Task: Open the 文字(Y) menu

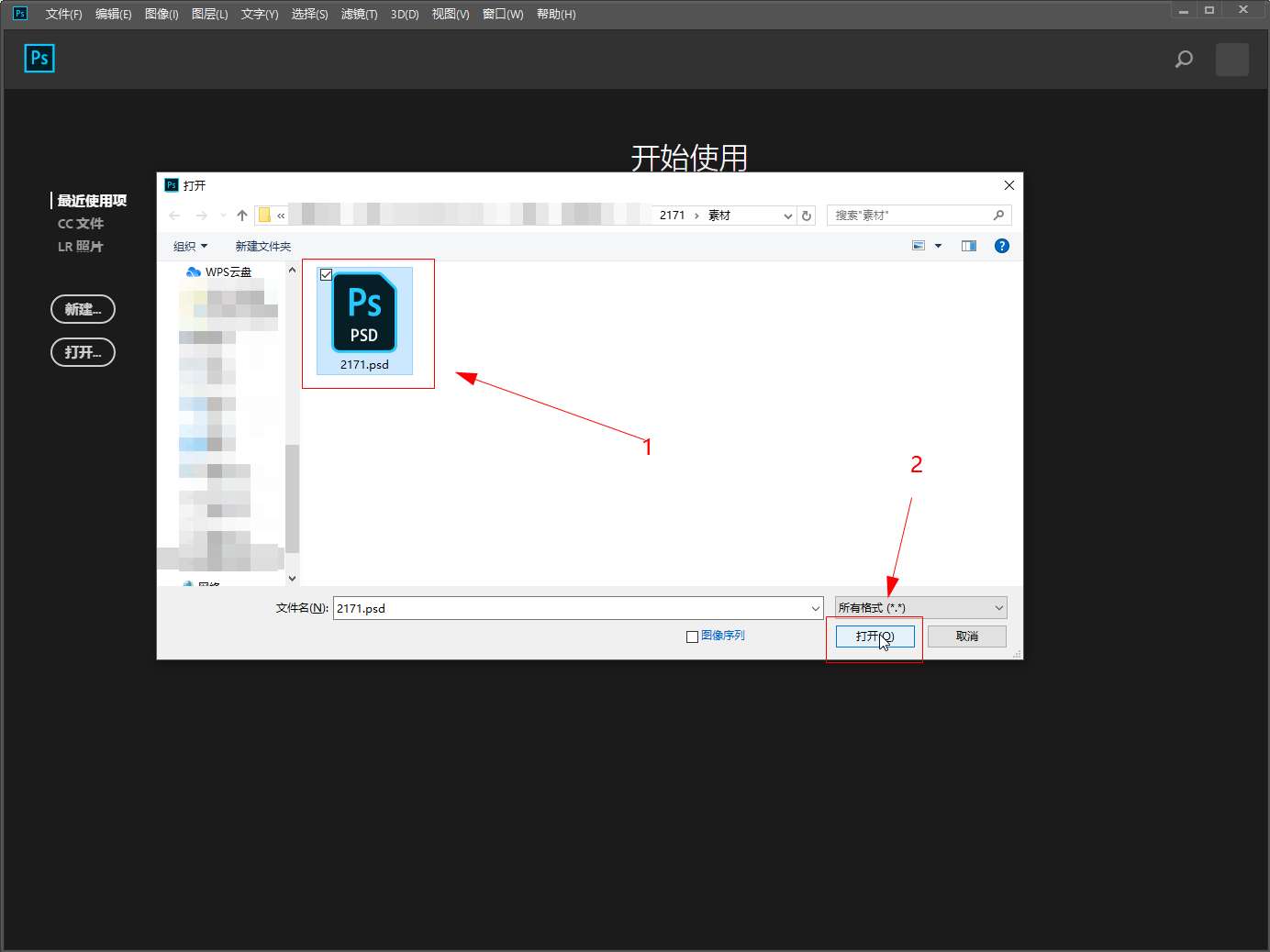Action: click(260, 14)
